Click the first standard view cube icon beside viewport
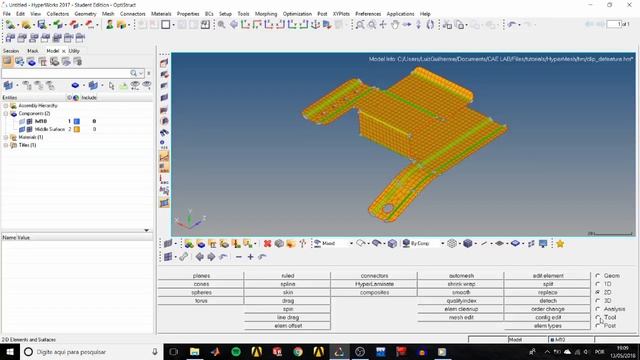 (x=164, y=63)
